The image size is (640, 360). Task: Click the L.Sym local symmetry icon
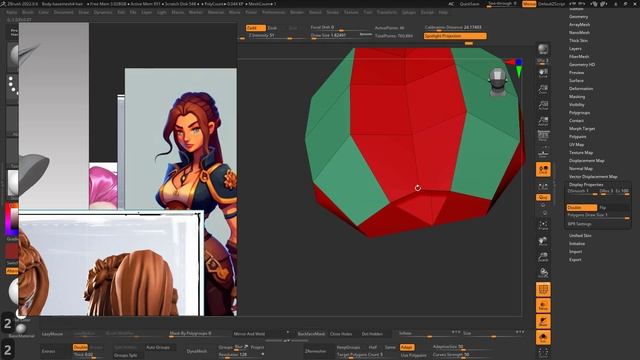point(543,187)
